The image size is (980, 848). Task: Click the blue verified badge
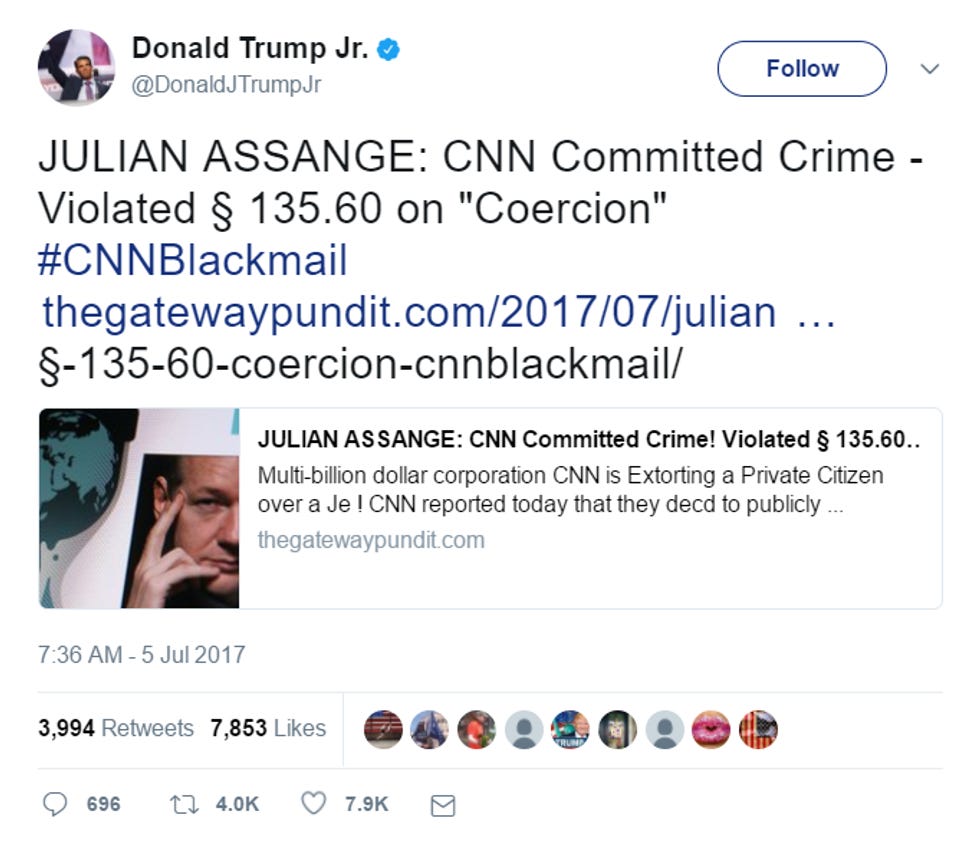[388, 49]
